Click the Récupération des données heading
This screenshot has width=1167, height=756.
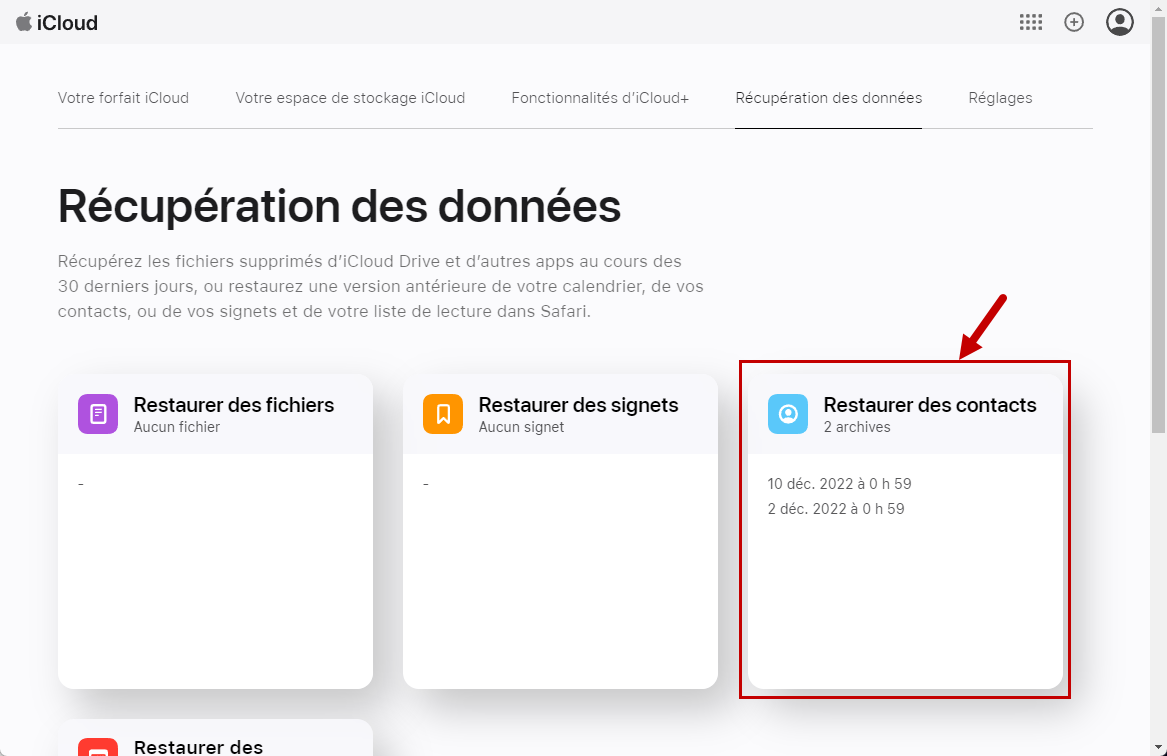339,206
